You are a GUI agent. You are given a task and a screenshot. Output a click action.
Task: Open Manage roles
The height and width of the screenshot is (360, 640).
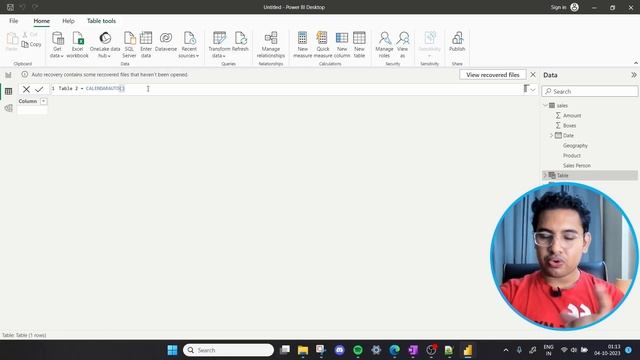pos(384,45)
